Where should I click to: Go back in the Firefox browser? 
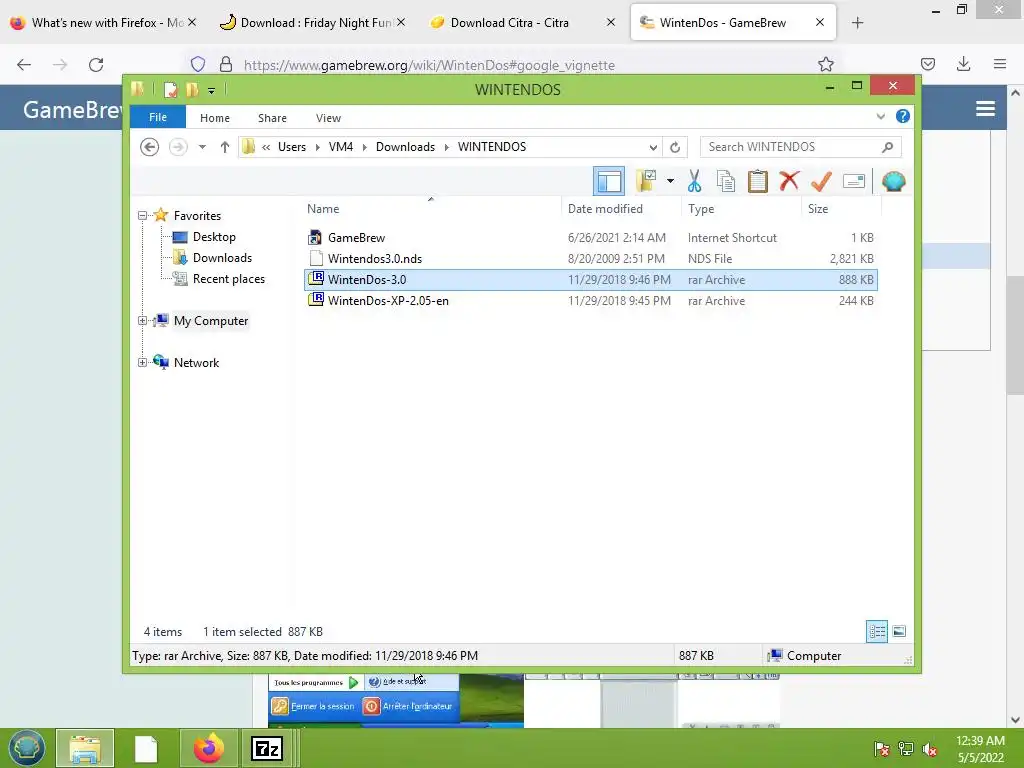pos(24,65)
